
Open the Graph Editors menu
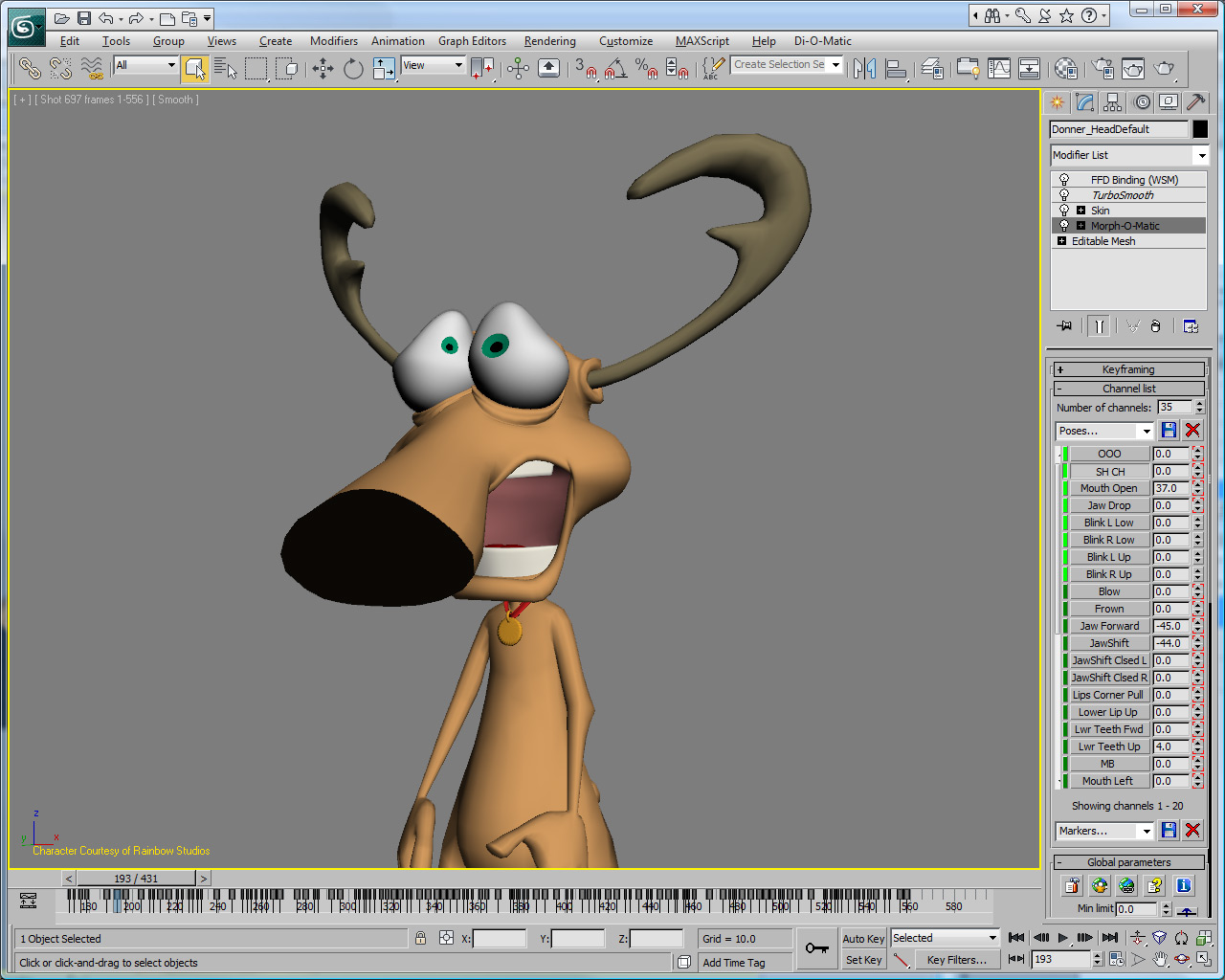coord(472,41)
